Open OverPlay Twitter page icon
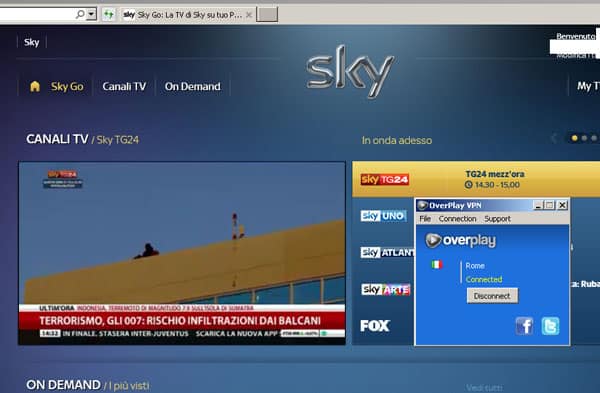The image size is (600, 393). 550,326
